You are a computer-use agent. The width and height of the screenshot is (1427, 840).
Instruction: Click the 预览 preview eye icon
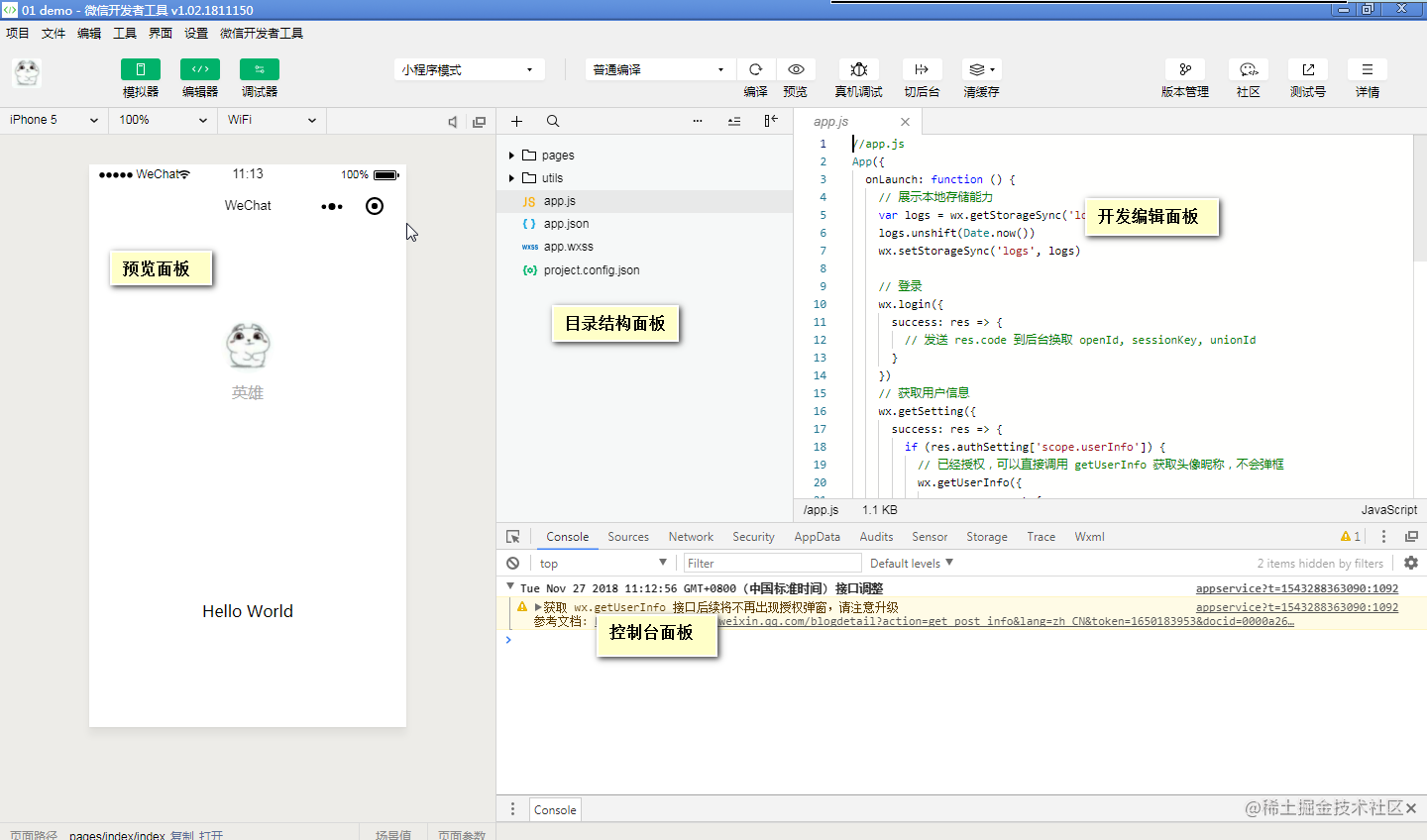point(796,69)
